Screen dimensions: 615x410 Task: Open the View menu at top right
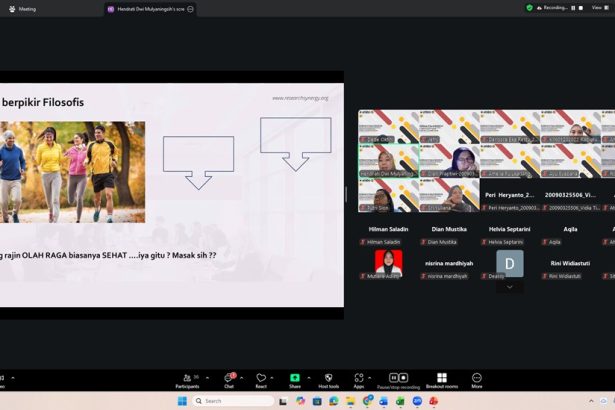597,7
